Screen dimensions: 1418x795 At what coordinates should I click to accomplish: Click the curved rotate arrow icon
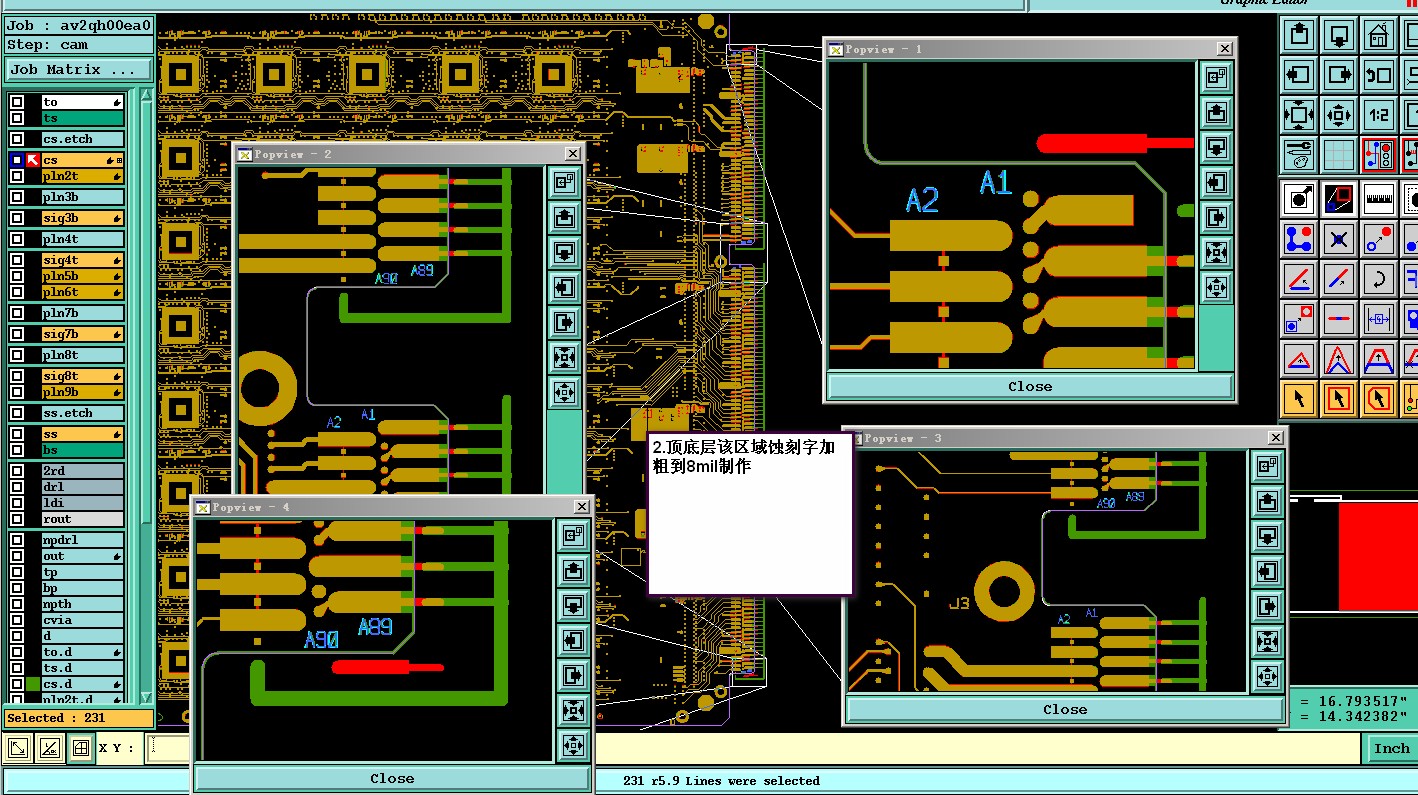point(1379,279)
